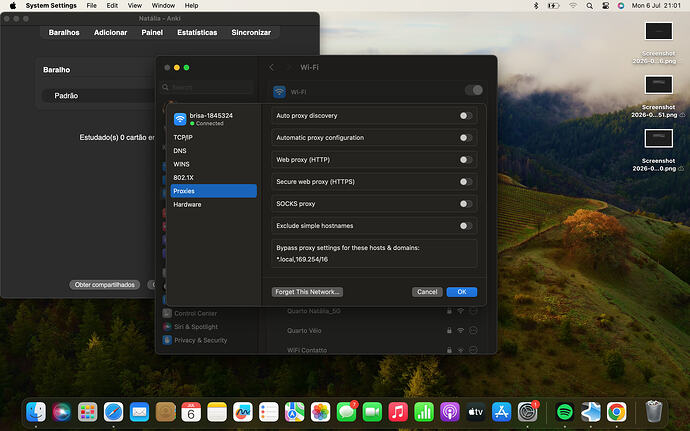
Task: Open System Settings dock icon
Action: tap(528, 412)
